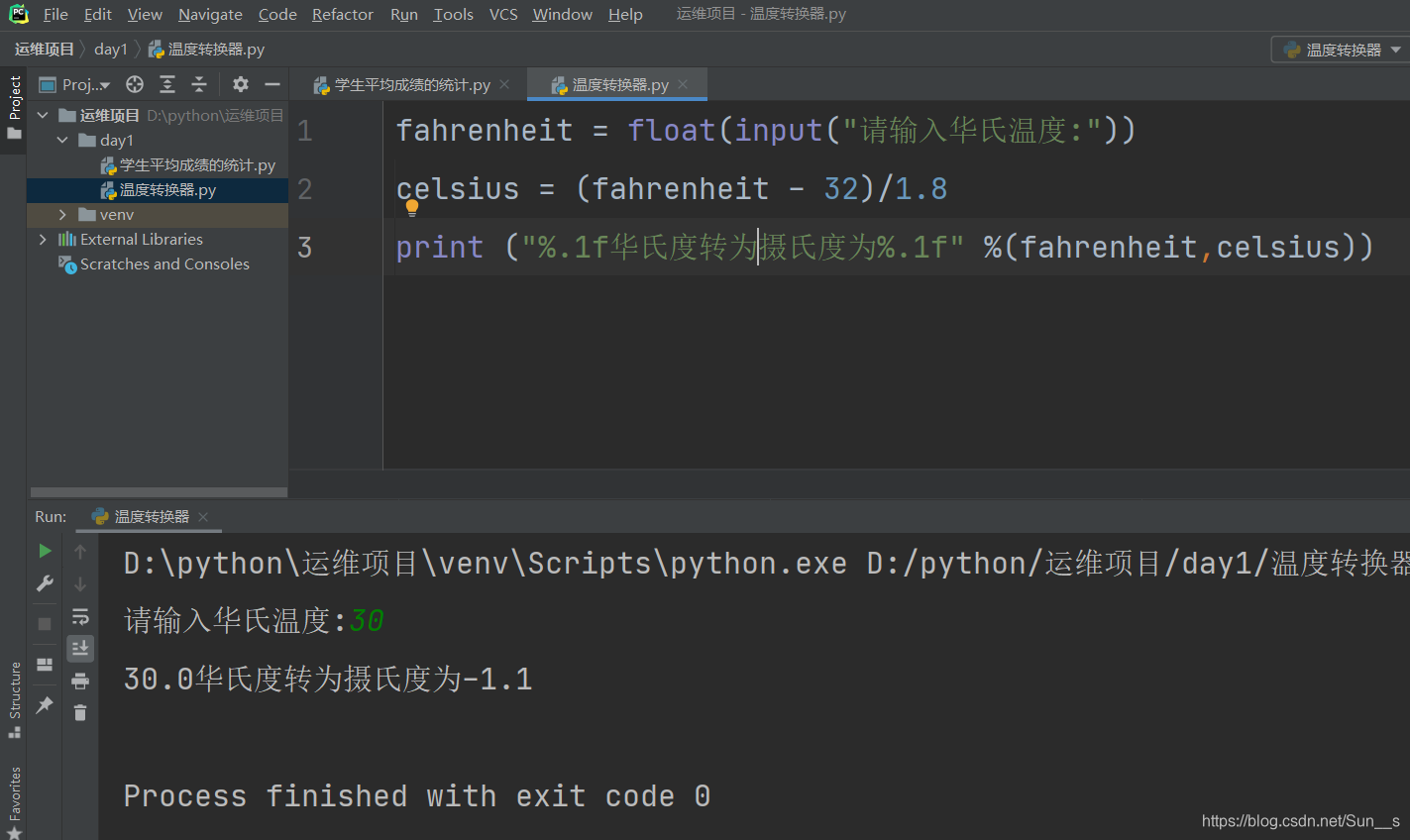
Task: Open the Help menu
Action: point(625,14)
